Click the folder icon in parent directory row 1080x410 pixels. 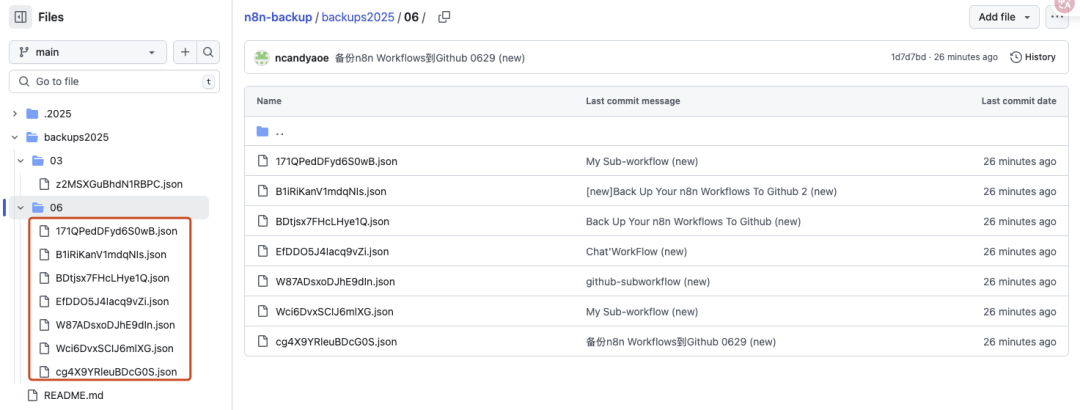pos(262,131)
